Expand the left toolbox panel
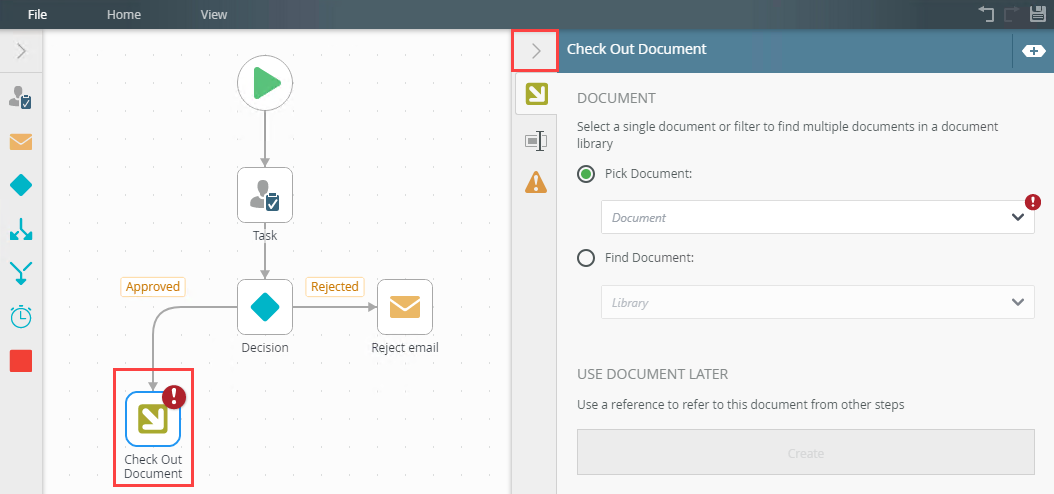Screen dimensions: 1054x494 [x=21, y=51]
